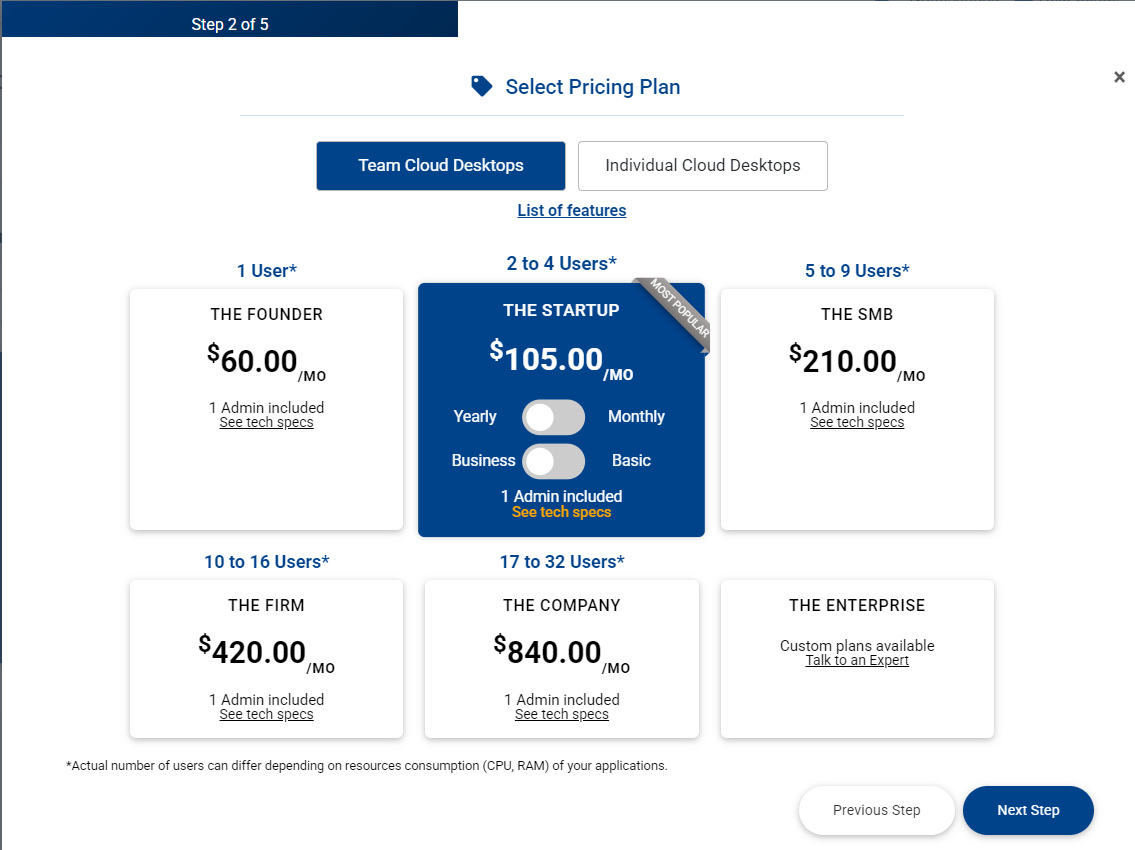
Task: Open See tech specs for The Founder
Action: pos(266,423)
